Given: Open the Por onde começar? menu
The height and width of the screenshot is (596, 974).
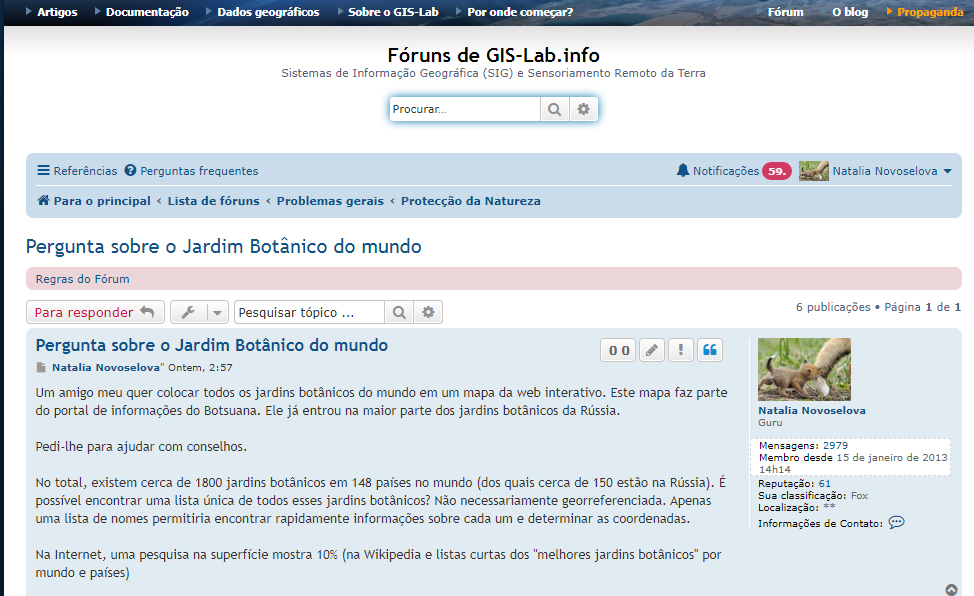Looking at the screenshot, I should (520, 12).
